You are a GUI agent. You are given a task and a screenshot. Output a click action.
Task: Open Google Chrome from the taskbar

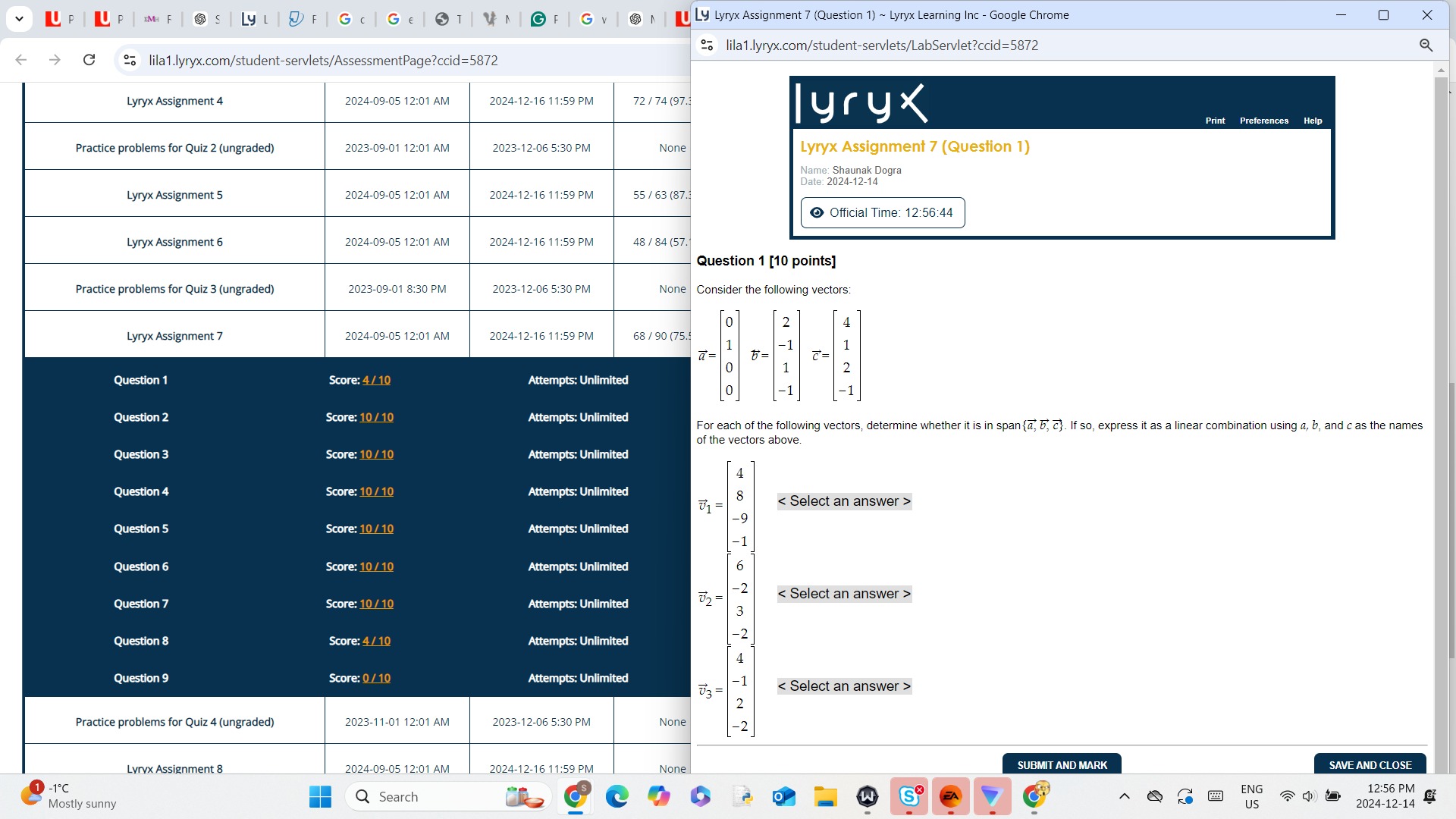(576, 796)
